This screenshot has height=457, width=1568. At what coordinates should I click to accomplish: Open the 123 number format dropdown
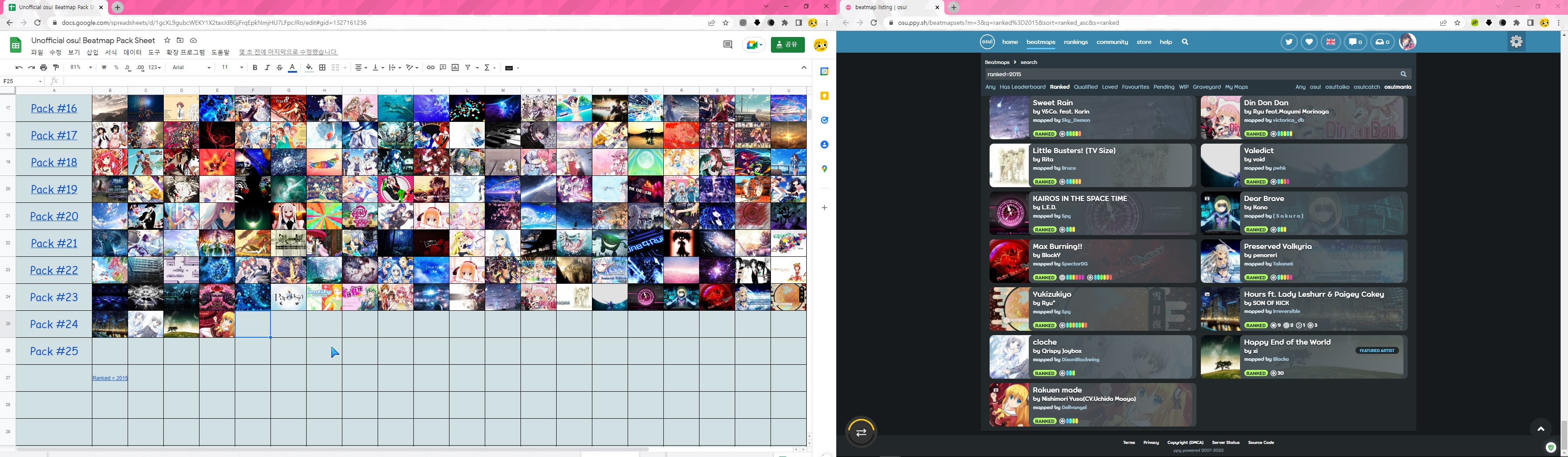tap(155, 67)
